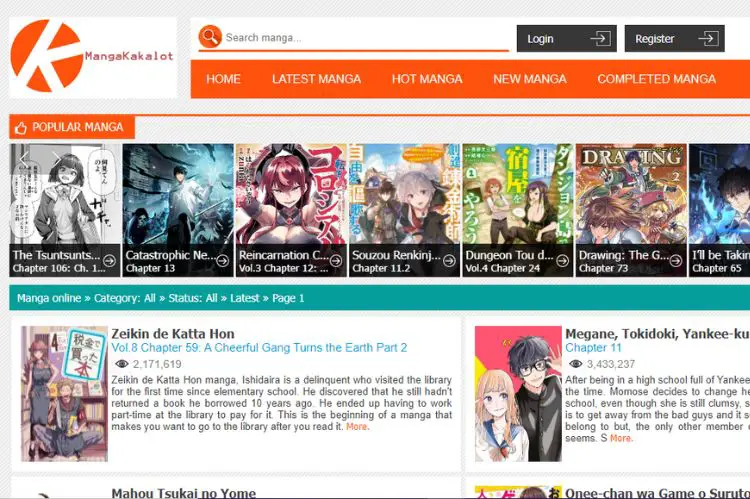Click Megane, Tokidoki cover image
This screenshot has width=750, height=499.
(518, 394)
